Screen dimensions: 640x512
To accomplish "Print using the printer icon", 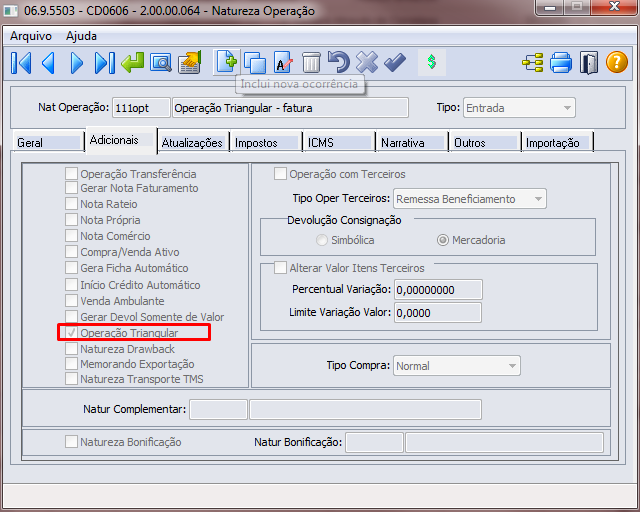I will tap(561, 63).
